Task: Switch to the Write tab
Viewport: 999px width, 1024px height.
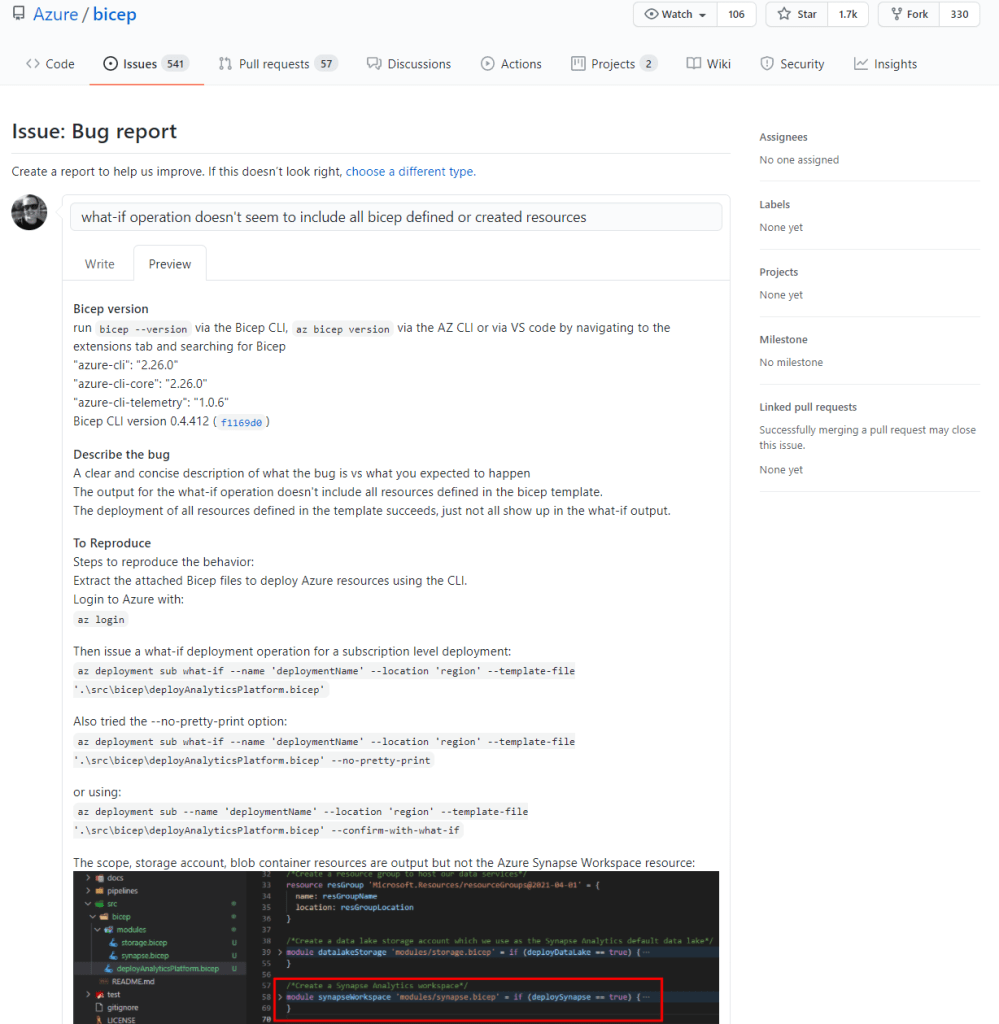Action: click(x=99, y=263)
